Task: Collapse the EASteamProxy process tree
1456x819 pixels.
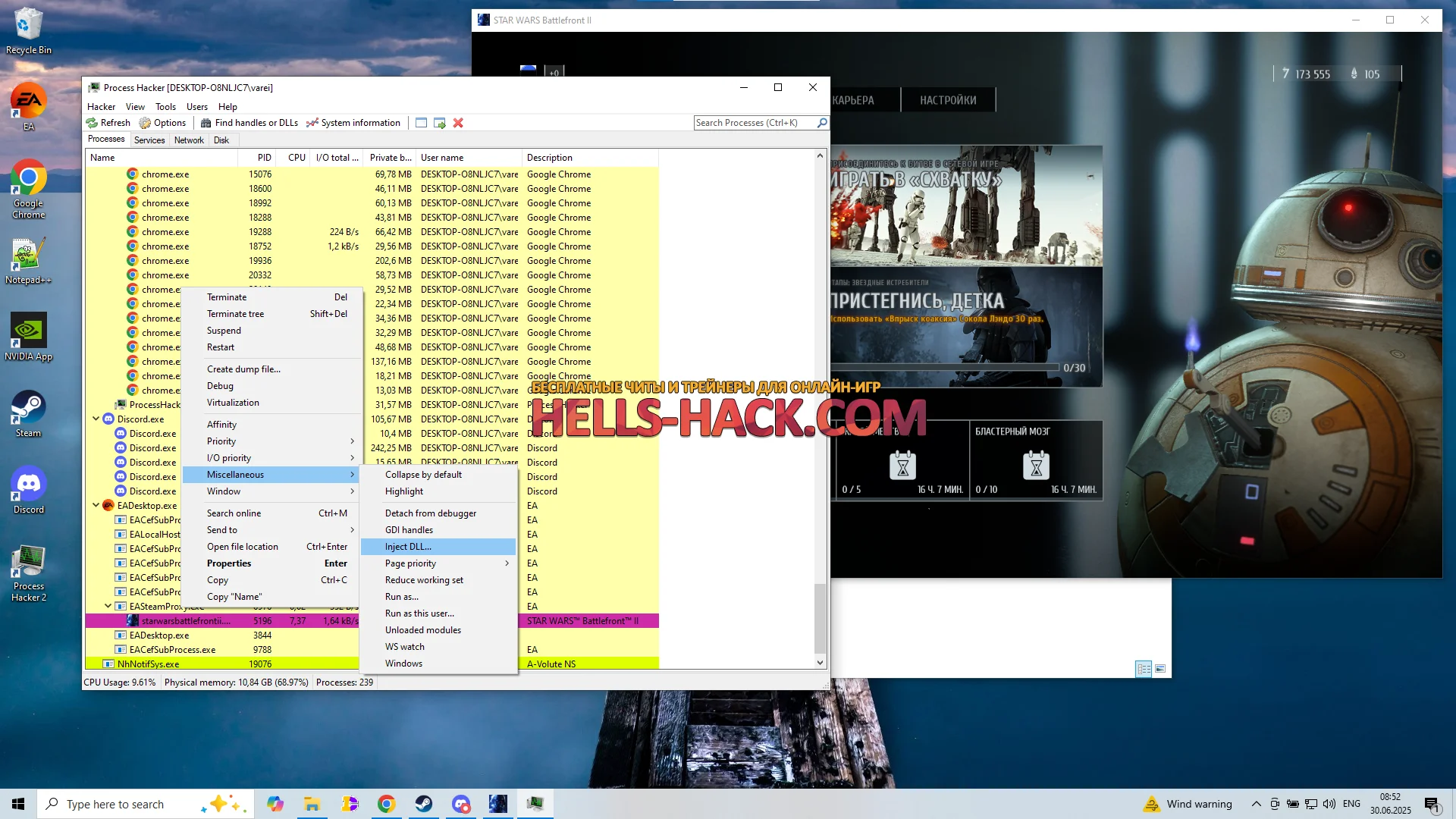Action: pos(108,606)
